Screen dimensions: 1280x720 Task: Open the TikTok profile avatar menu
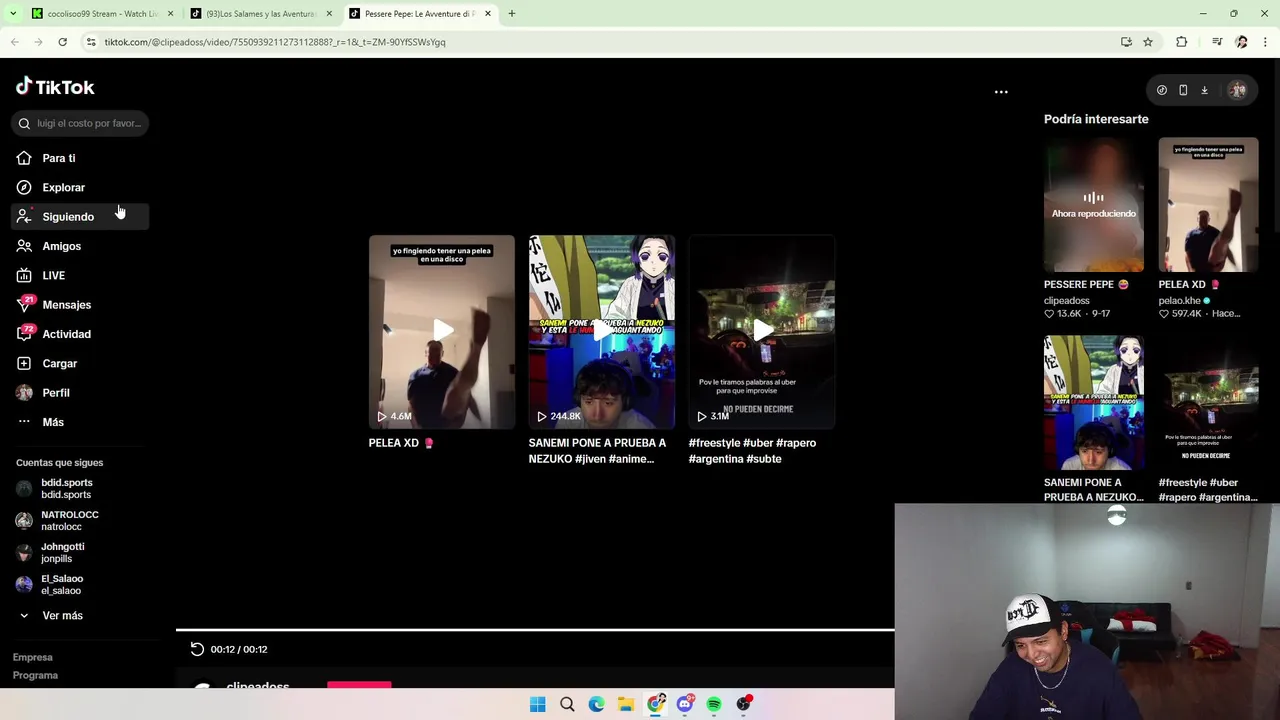click(x=1237, y=90)
